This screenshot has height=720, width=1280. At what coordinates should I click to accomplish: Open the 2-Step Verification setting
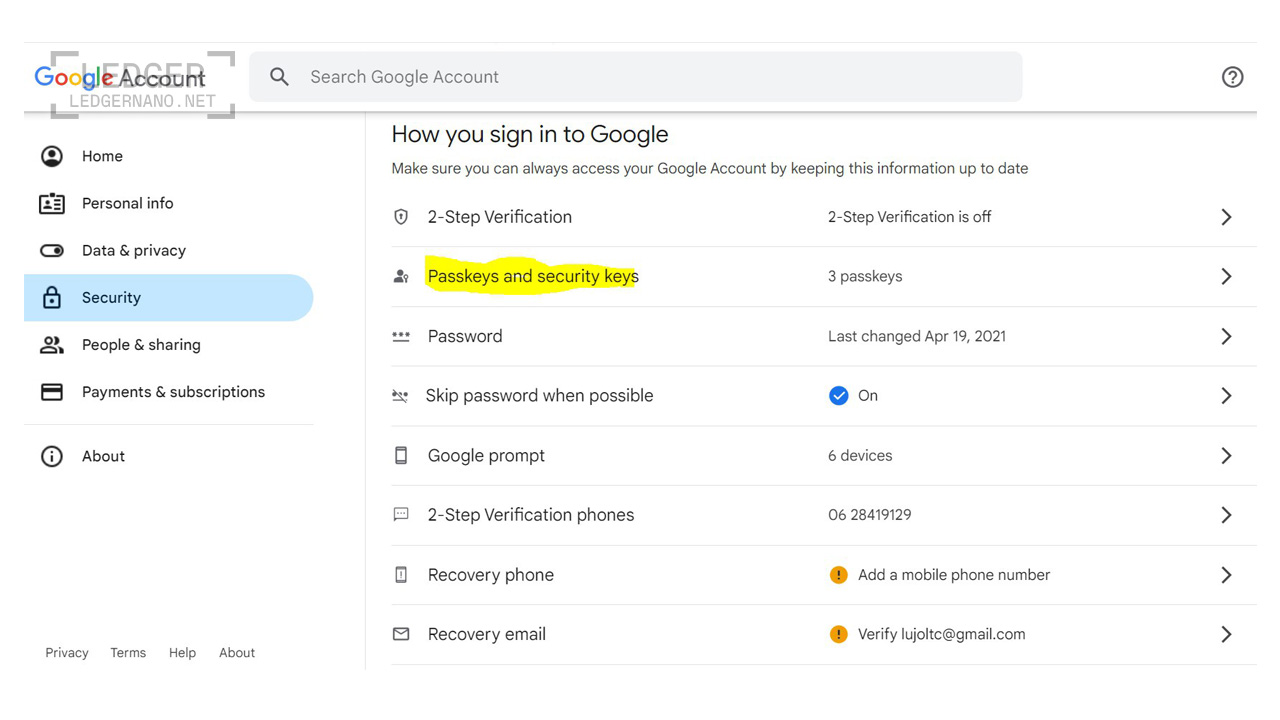pos(500,217)
